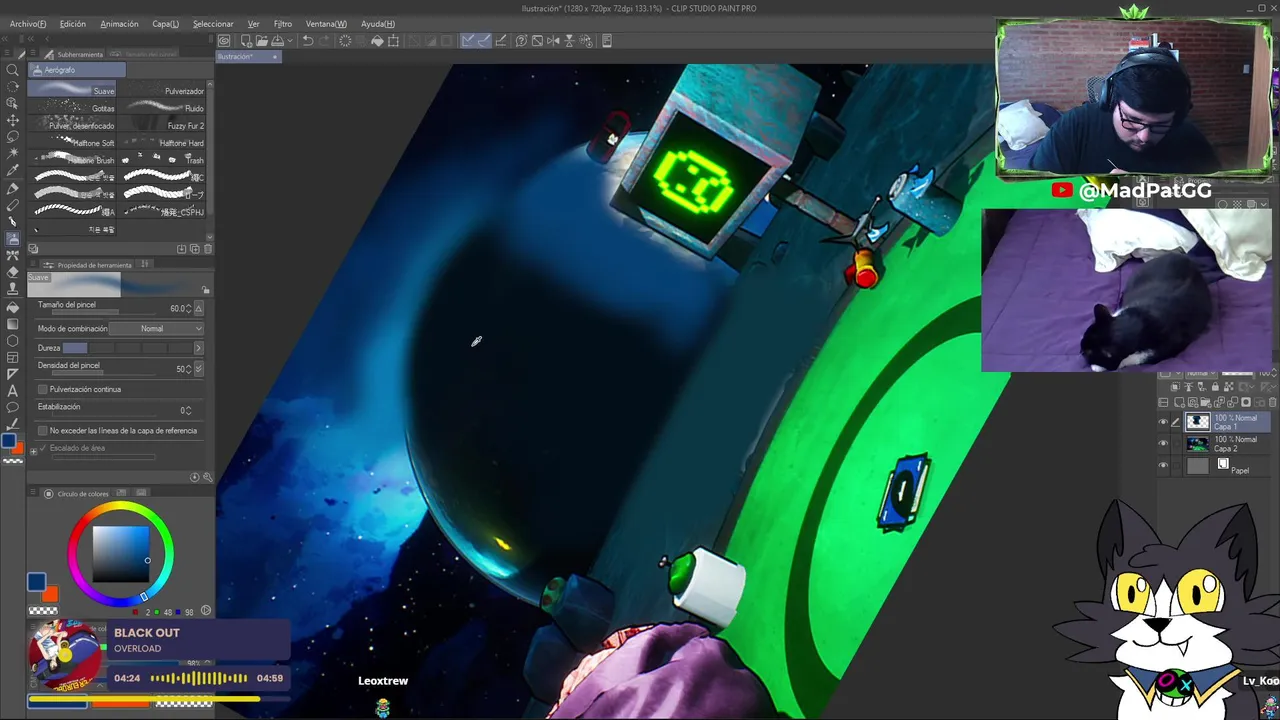This screenshot has width=1280, height=720.
Task: Select the Fill bucket tool
Action: click(13, 307)
